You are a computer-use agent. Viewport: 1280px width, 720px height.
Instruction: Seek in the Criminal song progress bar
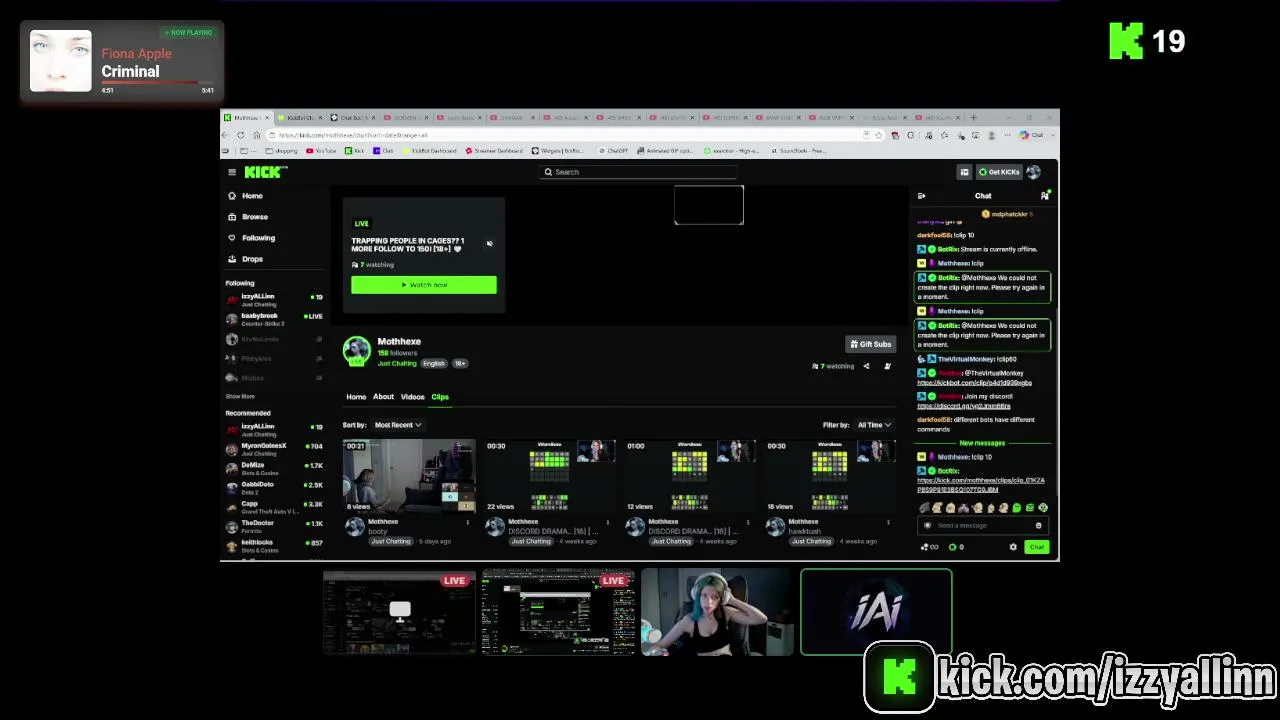[157, 83]
